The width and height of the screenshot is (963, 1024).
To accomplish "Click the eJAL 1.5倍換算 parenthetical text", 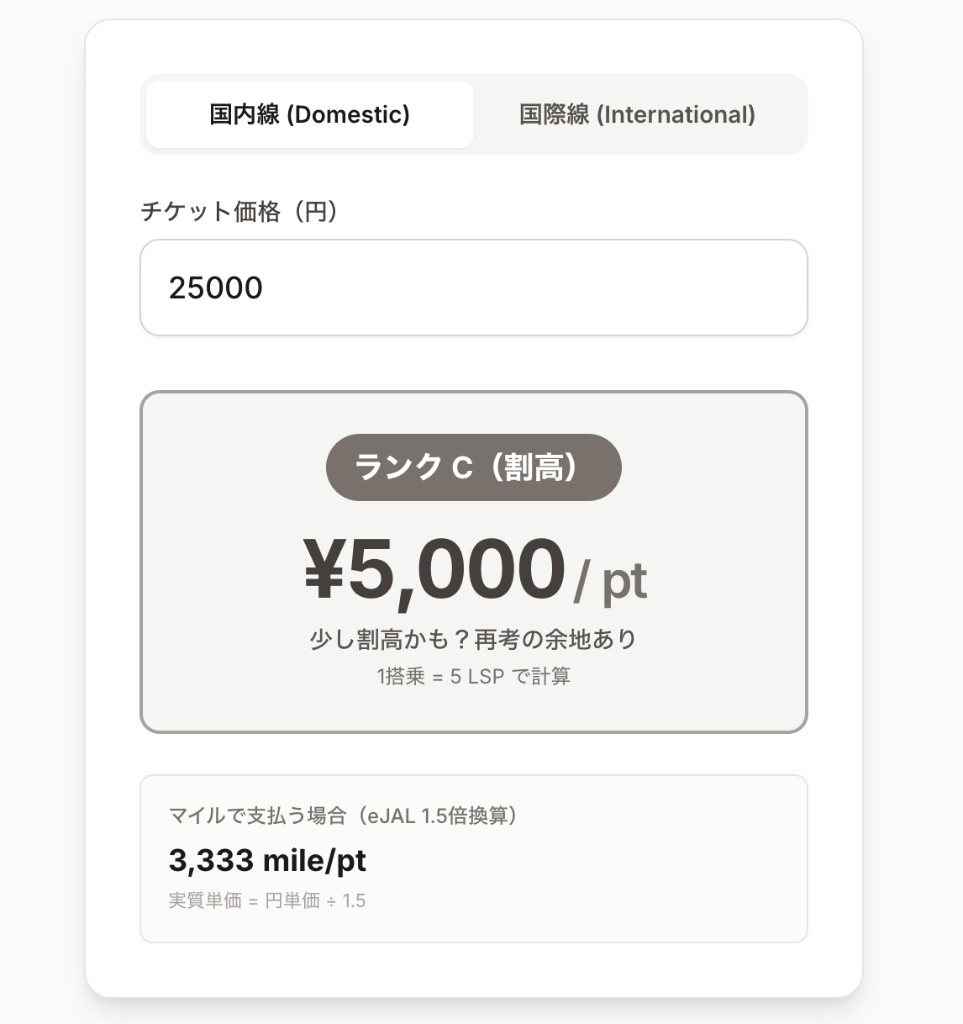I will pos(438,816).
